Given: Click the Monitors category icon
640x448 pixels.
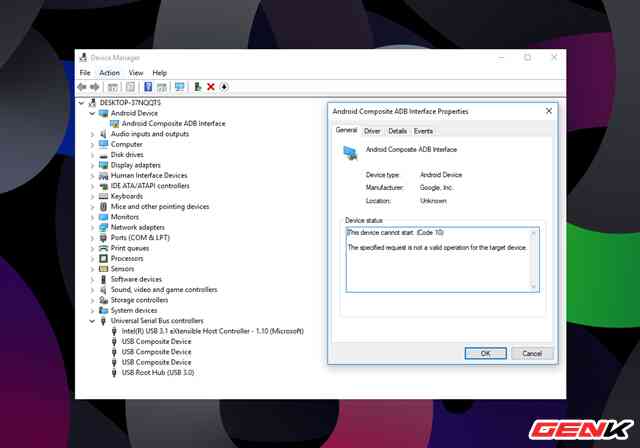Looking at the screenshot, I should pos(104,217).
